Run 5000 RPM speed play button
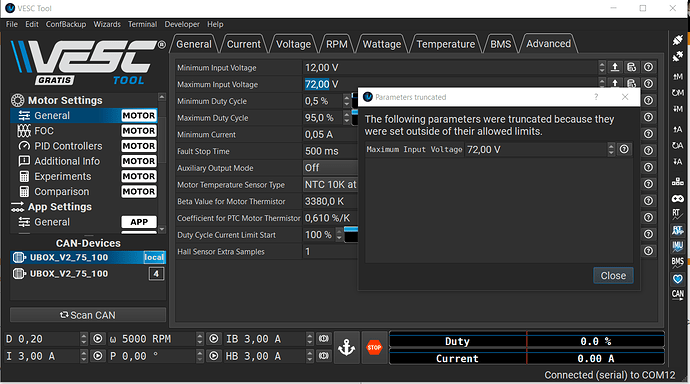 [x=213, y=339]
